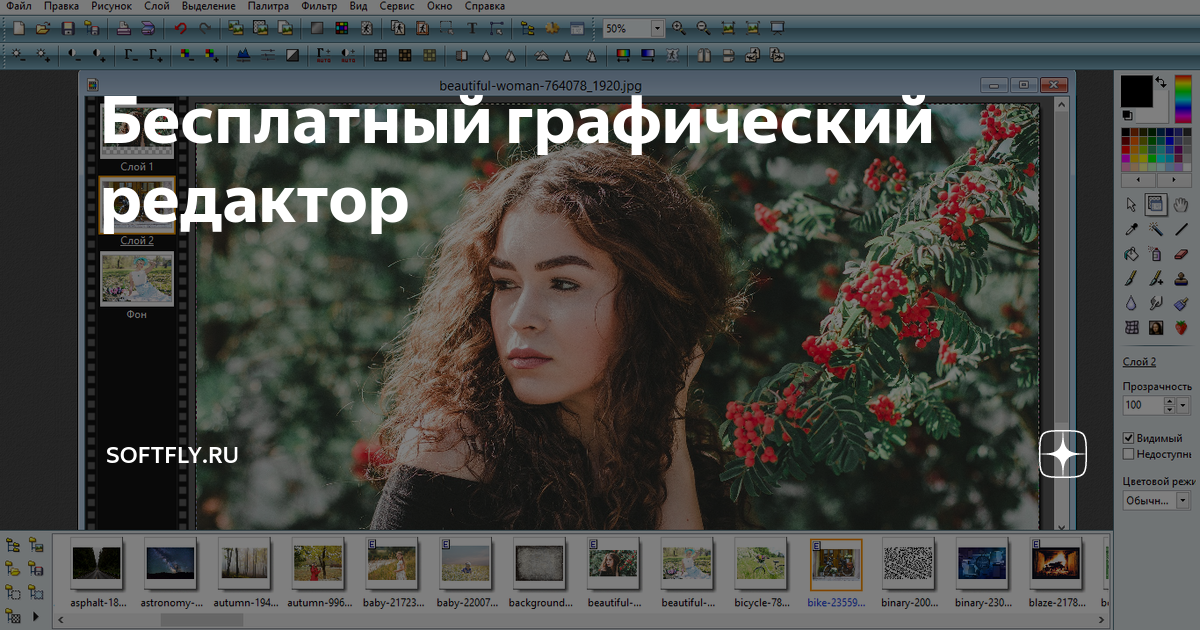
Task: Click the black foreground color swatch
Action: 1136,91
